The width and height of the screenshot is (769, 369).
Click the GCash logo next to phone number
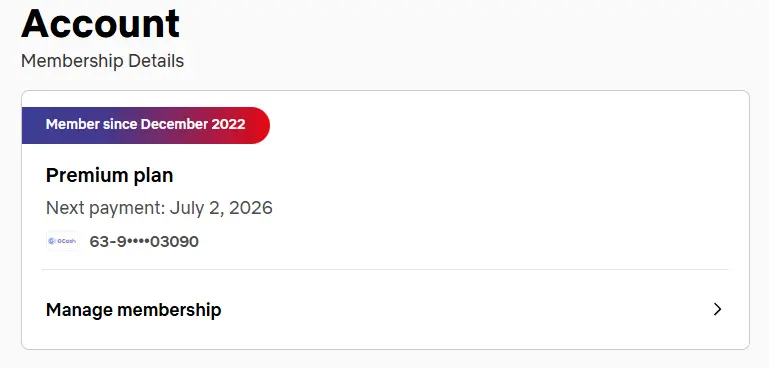coord(62,241)
